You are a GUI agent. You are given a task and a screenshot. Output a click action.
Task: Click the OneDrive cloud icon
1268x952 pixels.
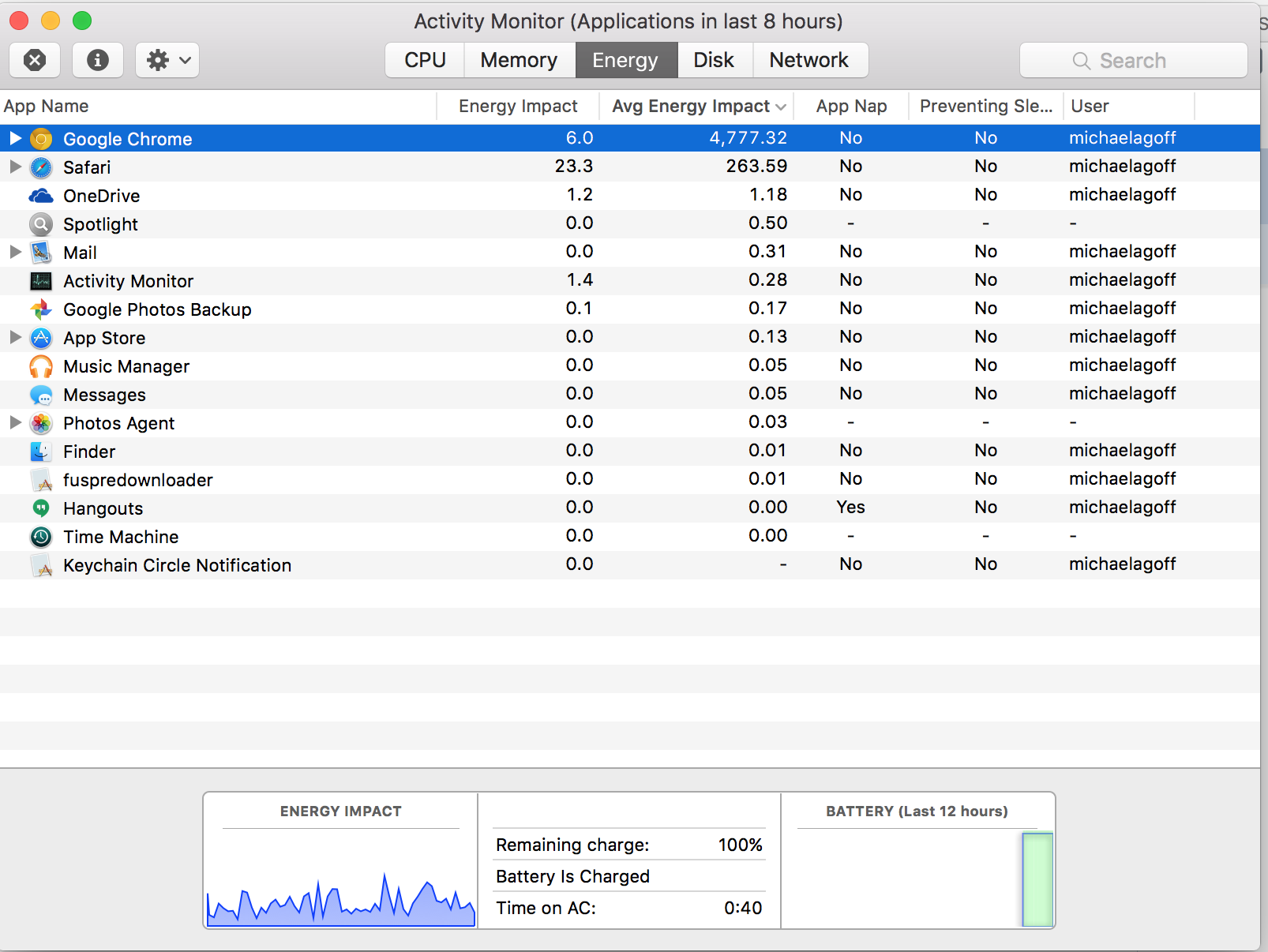coord(41,196)
